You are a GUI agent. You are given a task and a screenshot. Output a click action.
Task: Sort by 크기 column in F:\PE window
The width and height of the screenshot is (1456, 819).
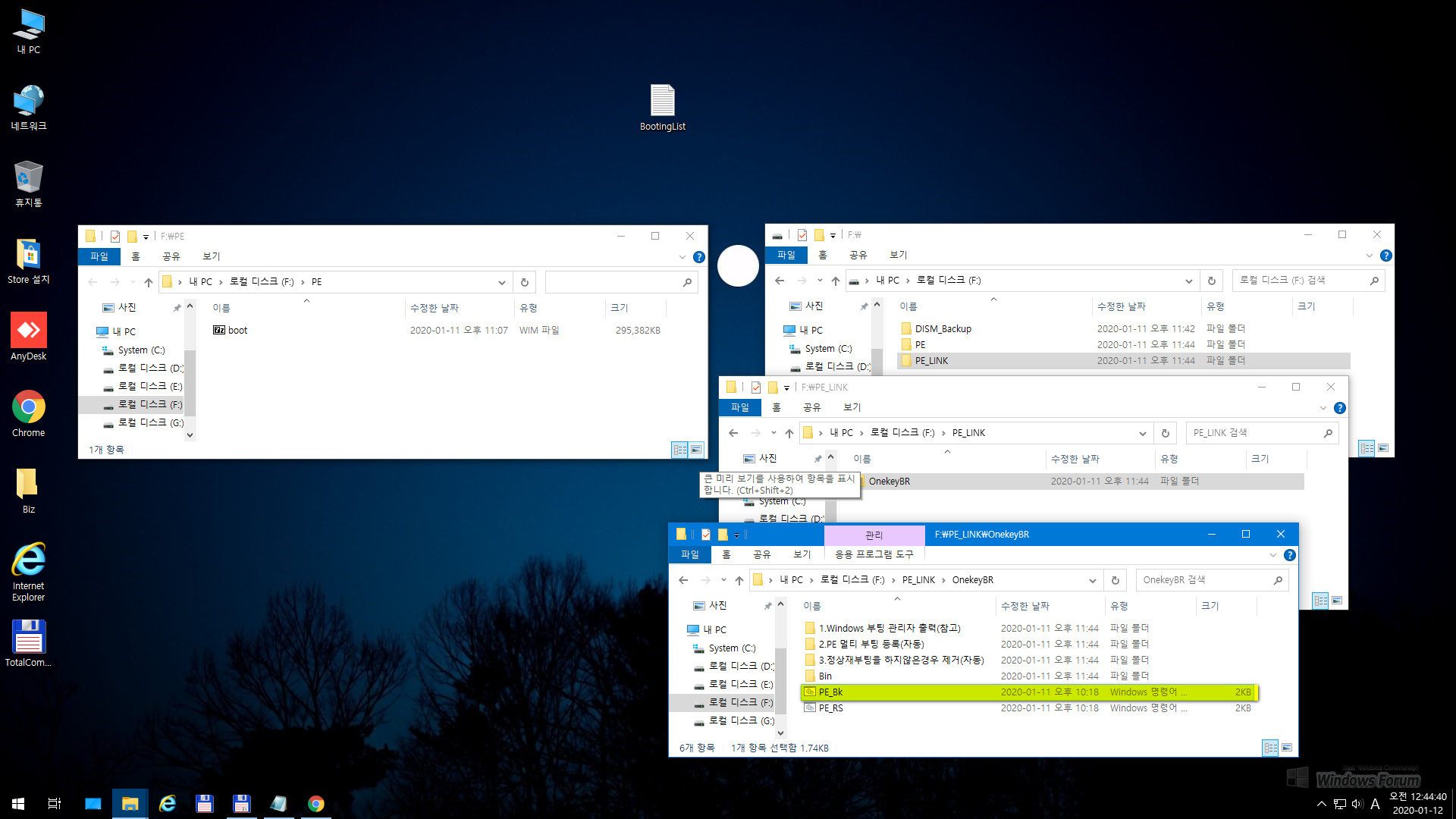click(x=635, y=309)
